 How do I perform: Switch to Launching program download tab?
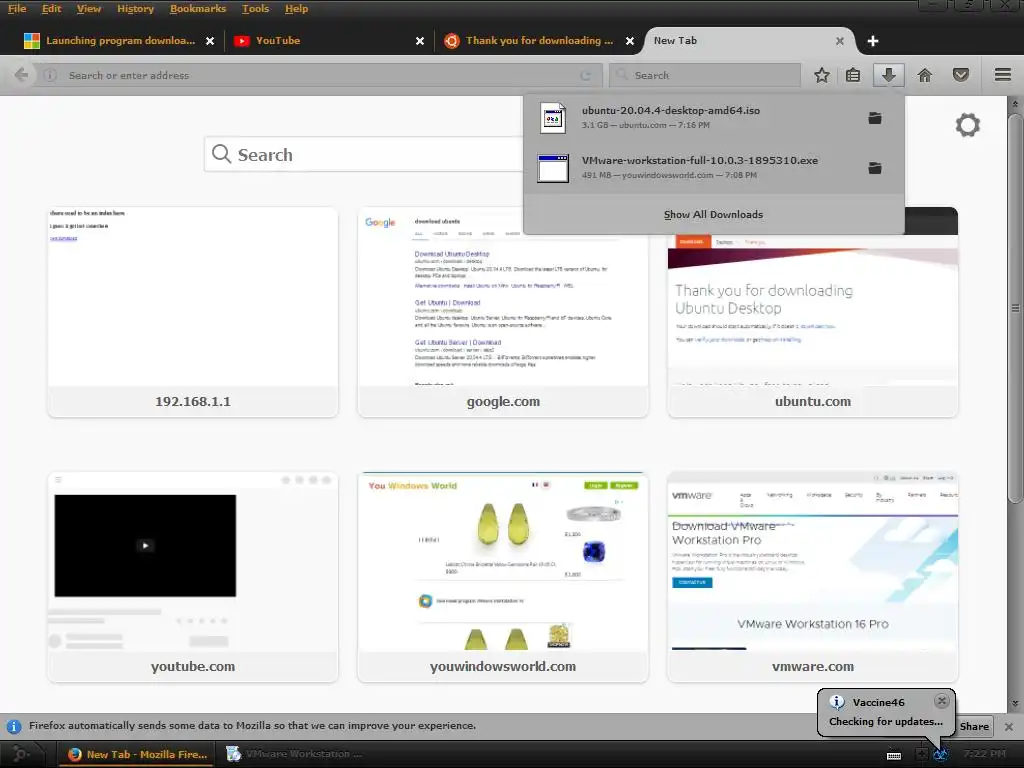[118, 41]
